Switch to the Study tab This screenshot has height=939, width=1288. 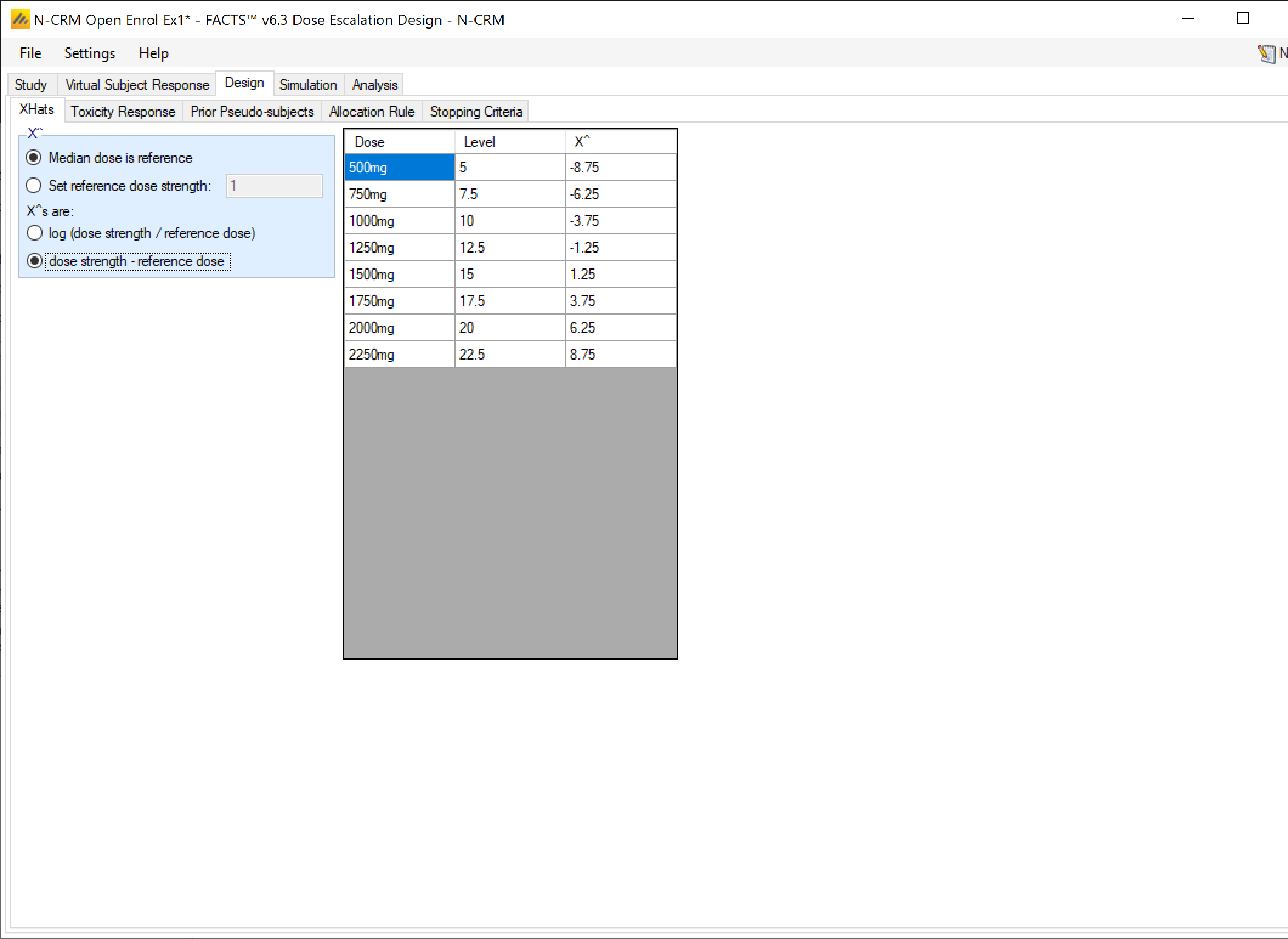(x=30, y=85)
